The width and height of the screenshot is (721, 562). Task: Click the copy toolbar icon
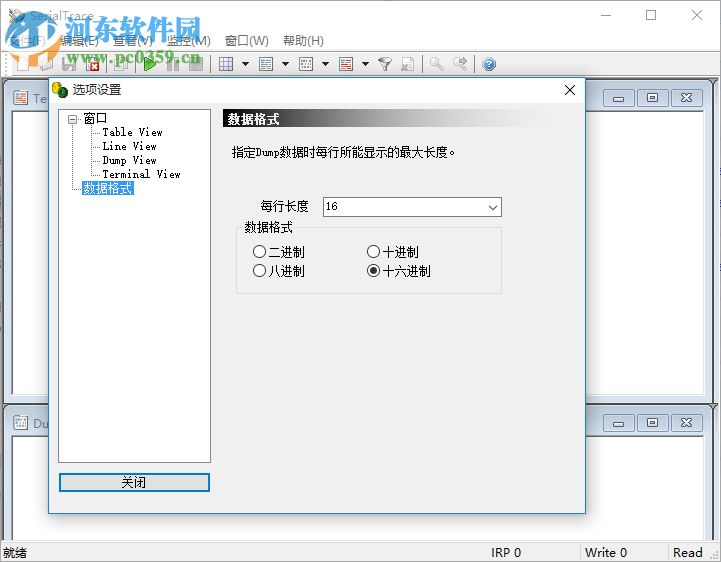[120, 64]
